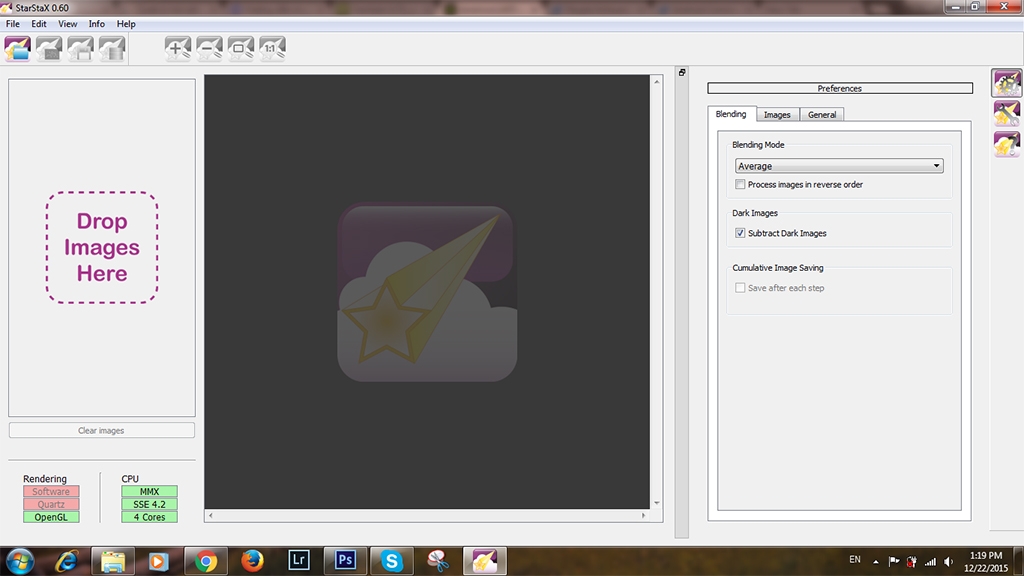Click the Quartz rendering indicator
Screen dimensions: 1024x576
click(51, 504)
